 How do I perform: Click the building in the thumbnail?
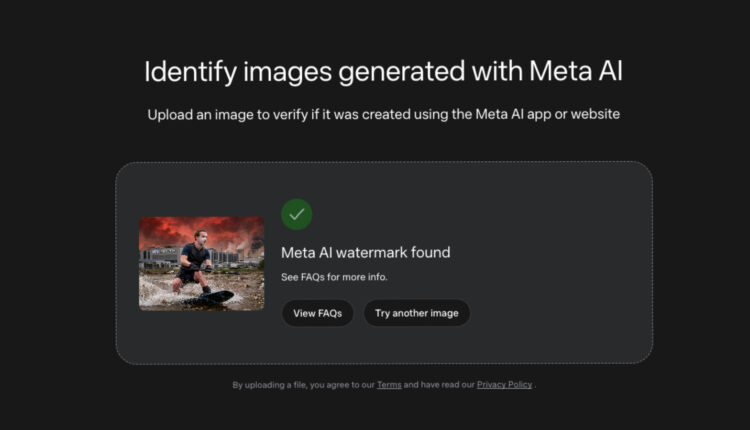click(x=159, y=257)
